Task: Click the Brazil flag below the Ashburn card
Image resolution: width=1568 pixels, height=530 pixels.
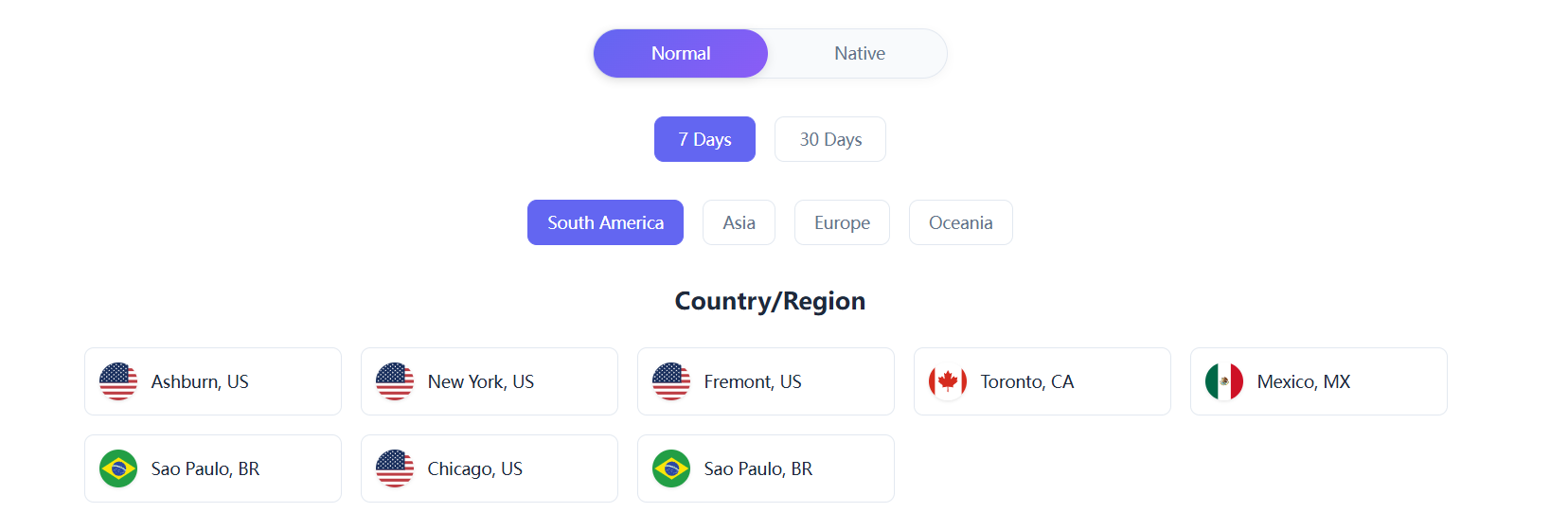Action: [x=118, y=468]
